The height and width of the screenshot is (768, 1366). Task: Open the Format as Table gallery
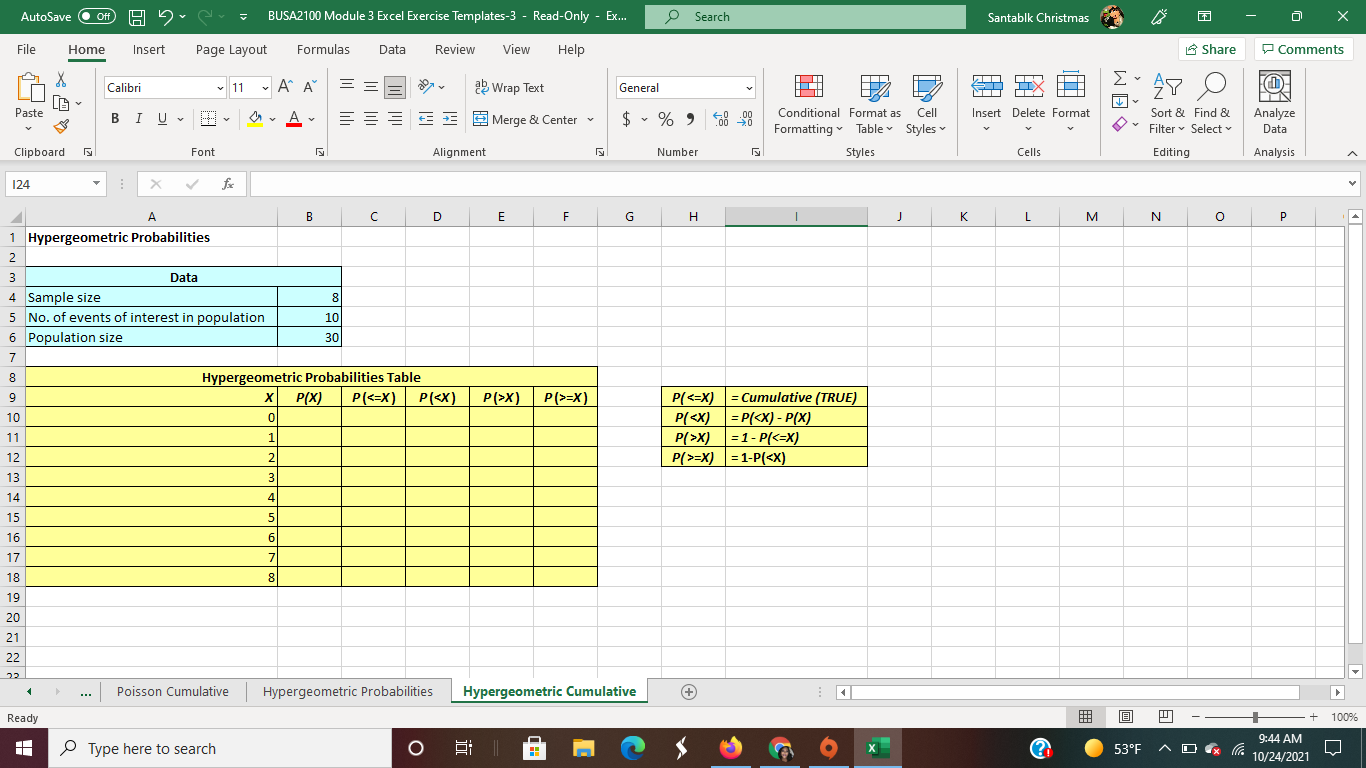pyautogui.click(x=874, y=104)
